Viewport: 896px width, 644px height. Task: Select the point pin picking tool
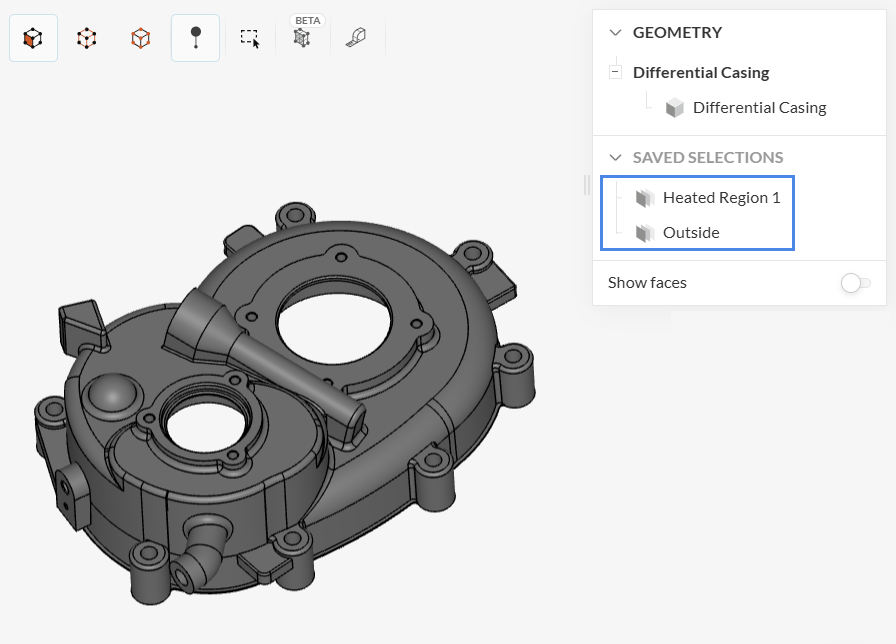[x=195, y=38]
